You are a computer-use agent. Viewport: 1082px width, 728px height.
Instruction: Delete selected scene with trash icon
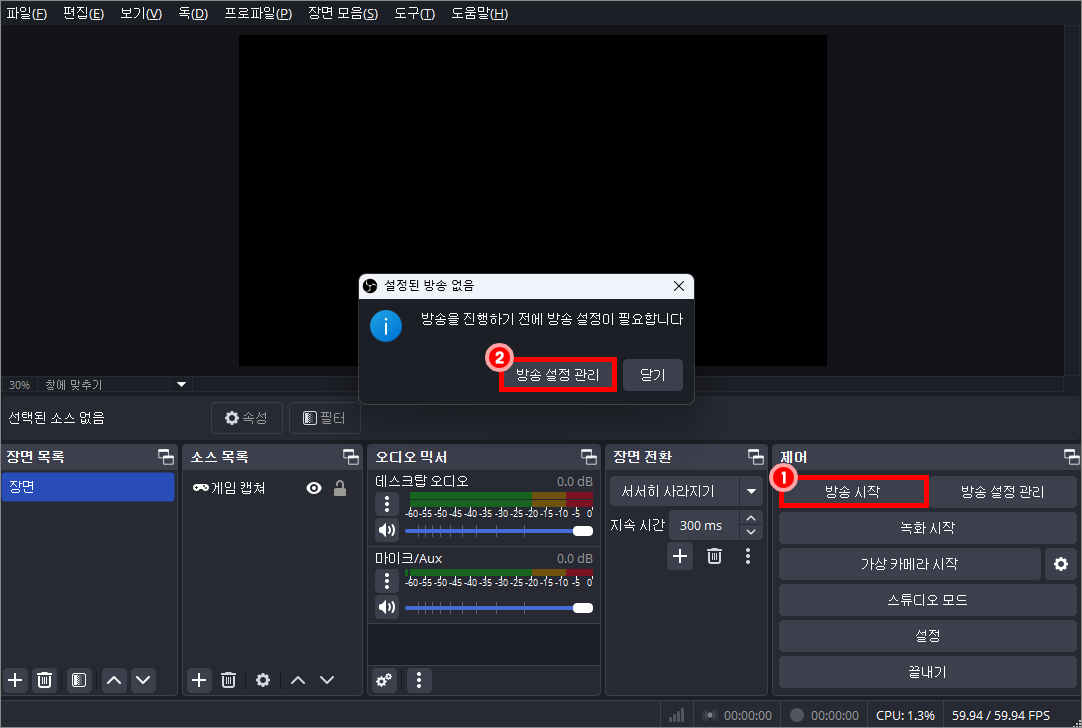44,680
